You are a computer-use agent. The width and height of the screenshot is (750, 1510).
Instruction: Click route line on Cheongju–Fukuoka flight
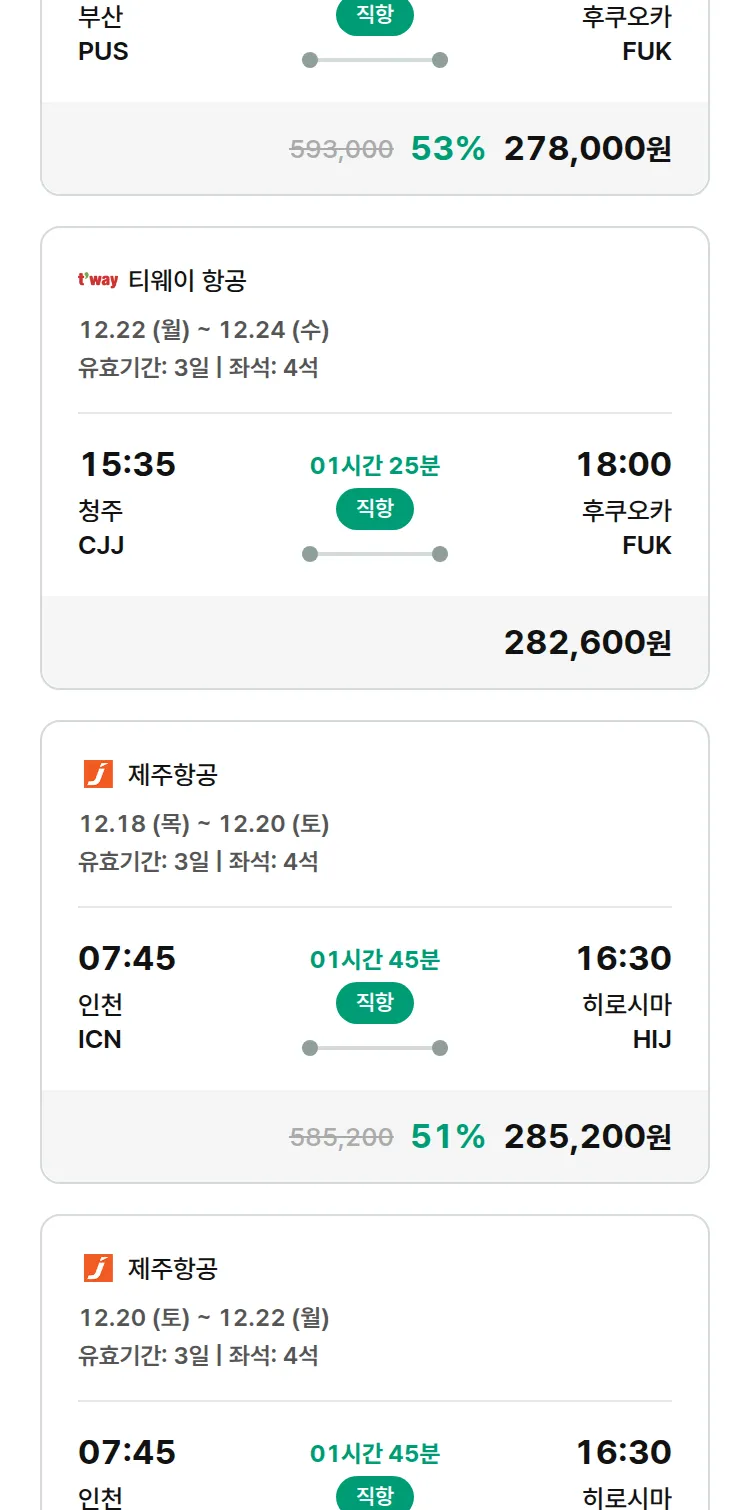click(375, 554)
